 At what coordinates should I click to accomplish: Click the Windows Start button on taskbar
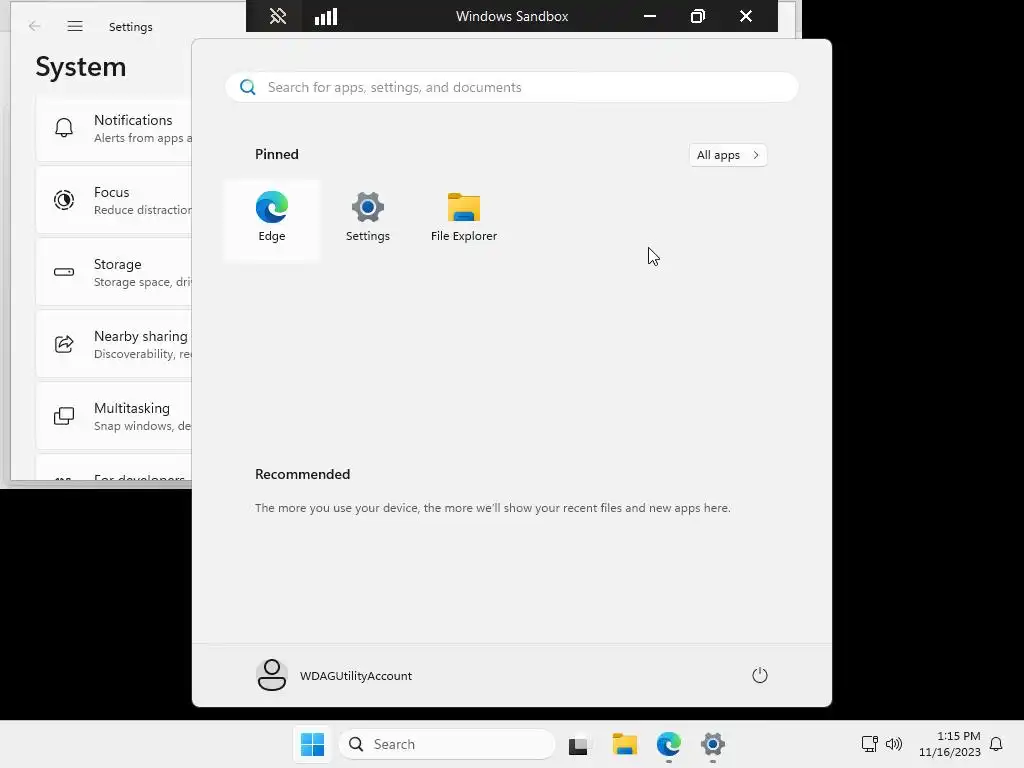(x=312, y=744)
